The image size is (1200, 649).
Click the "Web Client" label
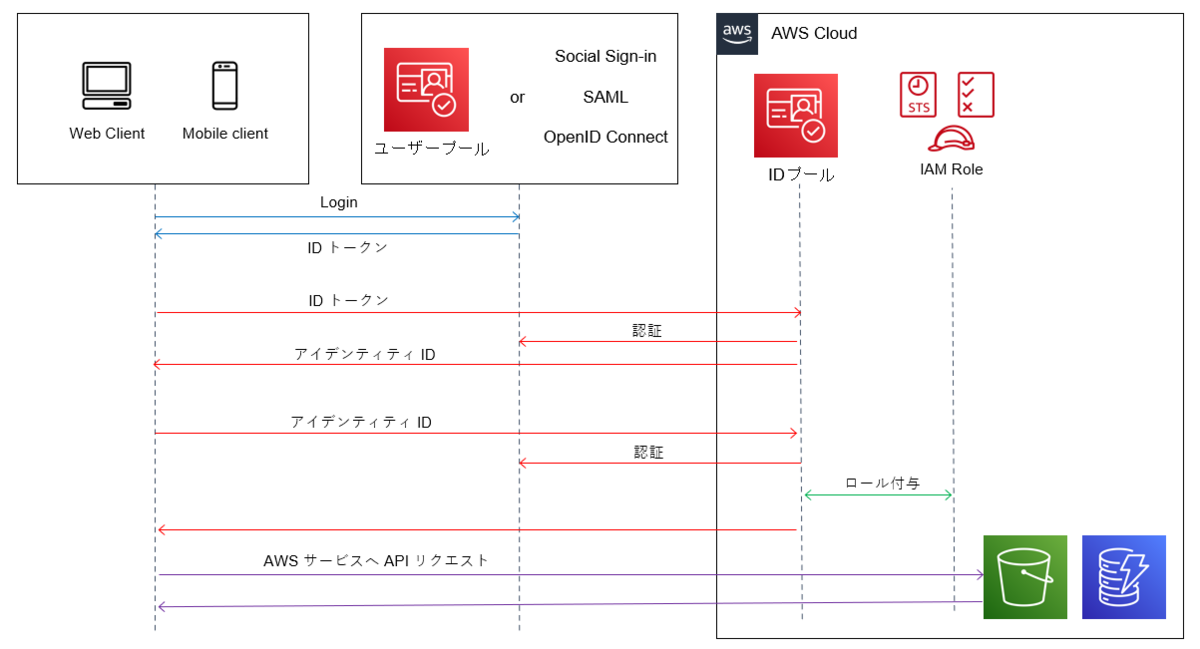(107, 133)
